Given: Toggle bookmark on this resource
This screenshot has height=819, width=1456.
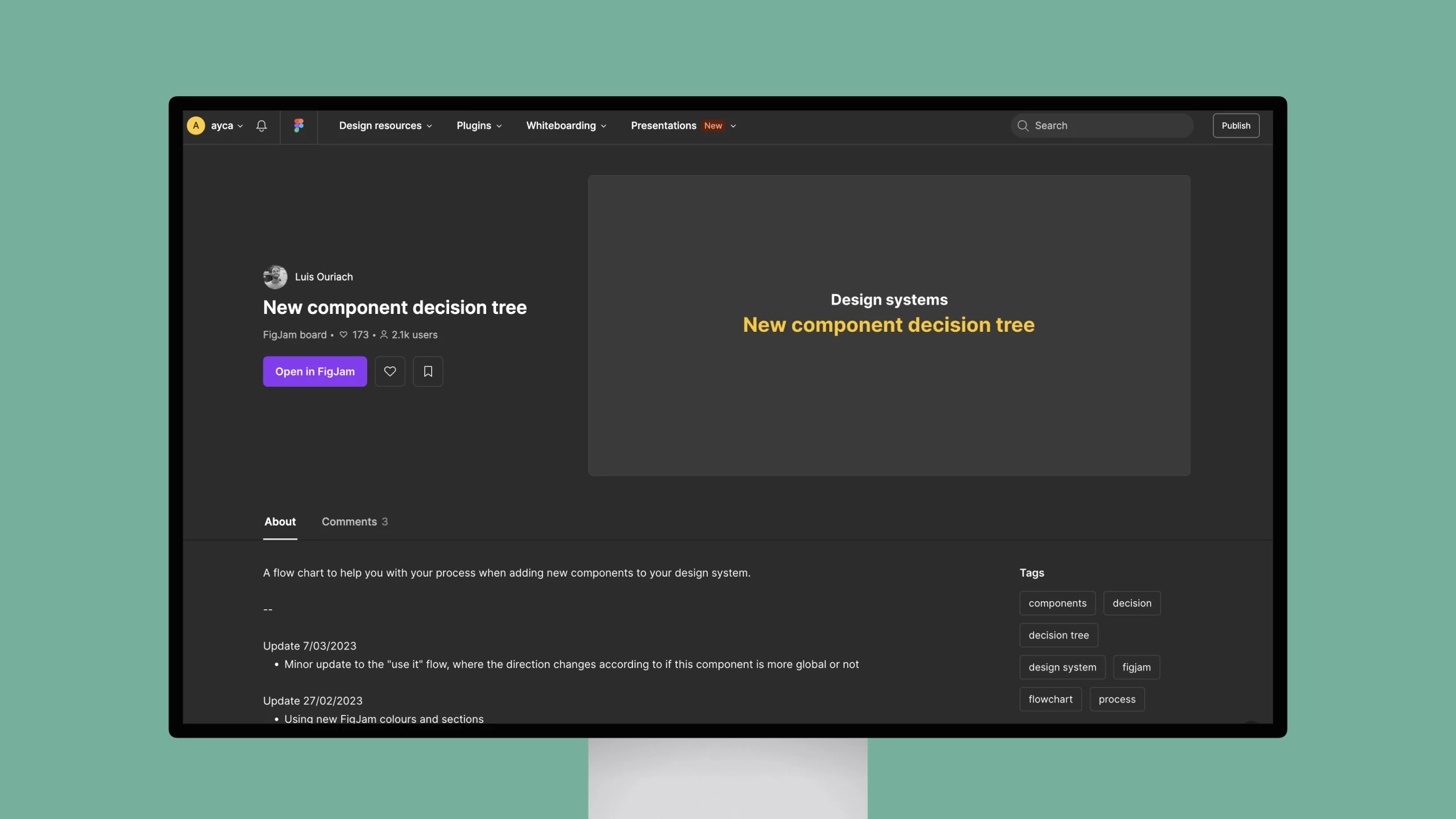Looking at the screenshot, I should click(428, 371).
